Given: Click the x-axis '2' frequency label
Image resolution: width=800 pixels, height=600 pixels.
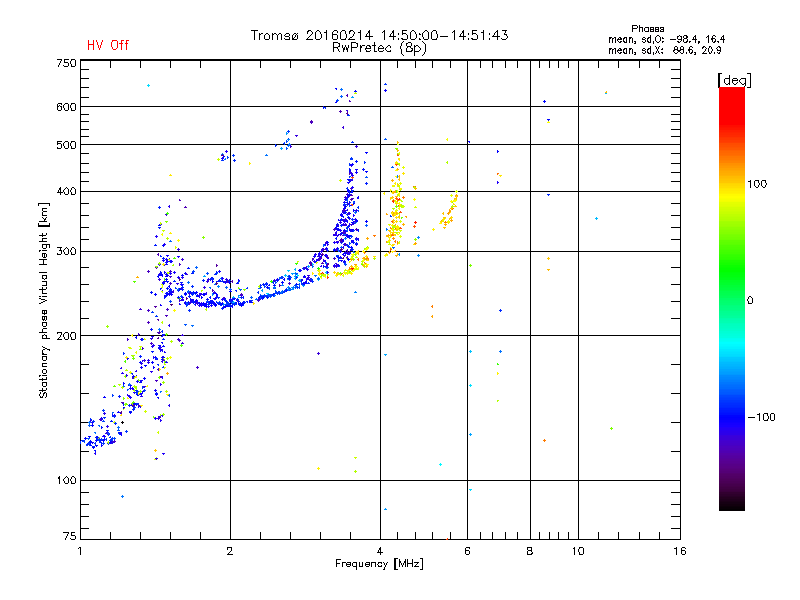Looking at the screenshot, I should click(x=230, y=551).
